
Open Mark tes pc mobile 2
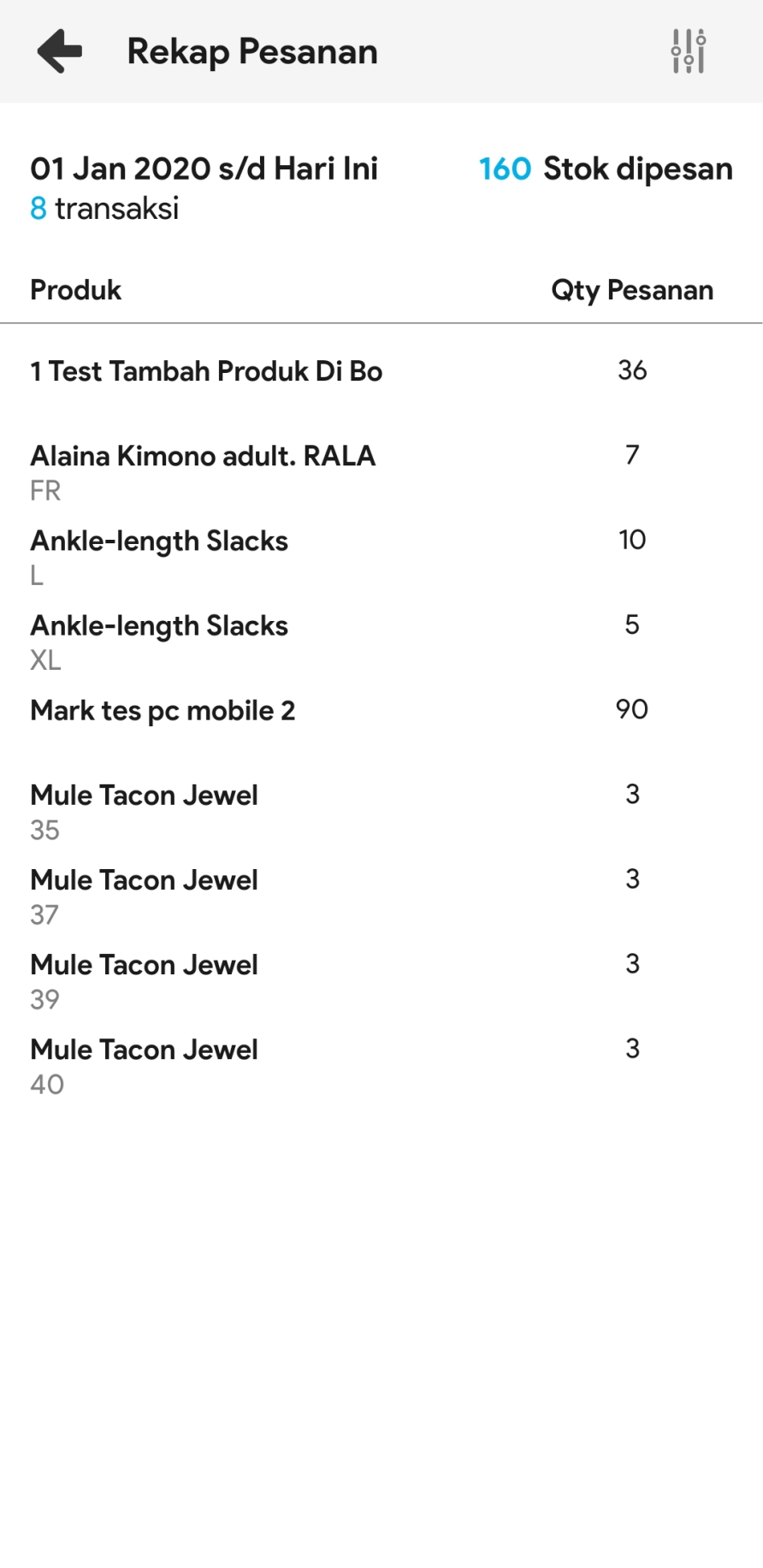(x=163, y=711)
